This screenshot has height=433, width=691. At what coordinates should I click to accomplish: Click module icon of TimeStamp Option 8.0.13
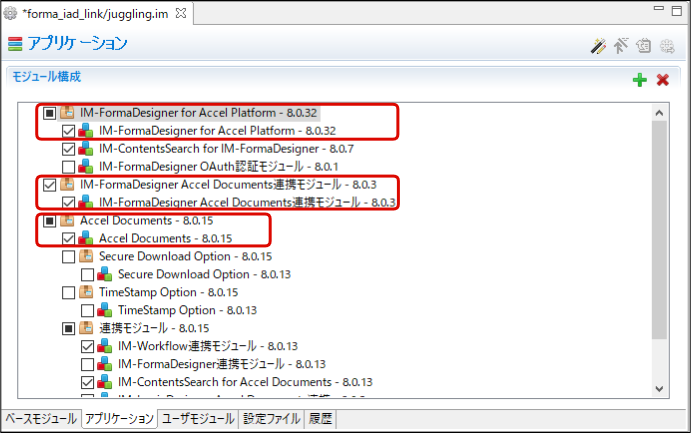[104, 310]
